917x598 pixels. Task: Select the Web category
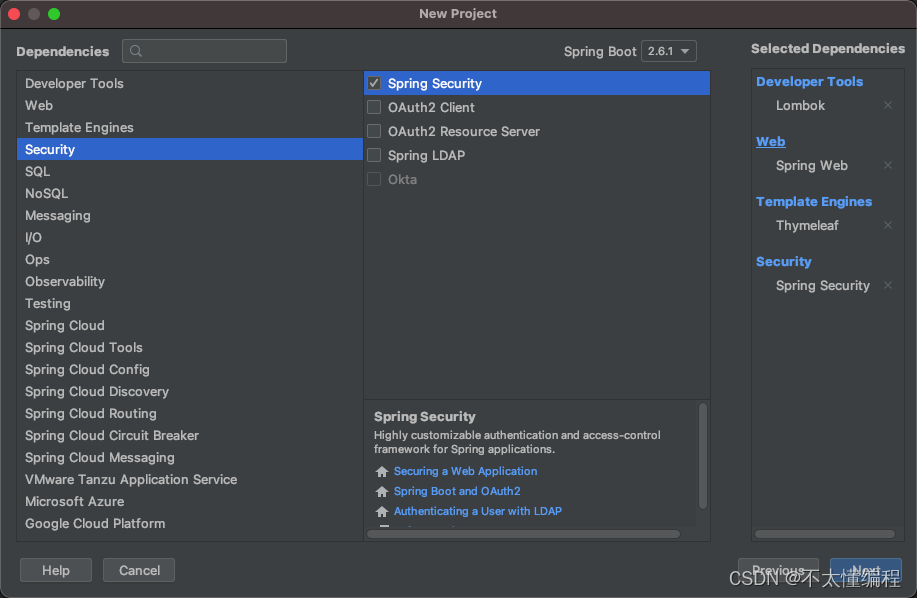(x=190, y=106)
